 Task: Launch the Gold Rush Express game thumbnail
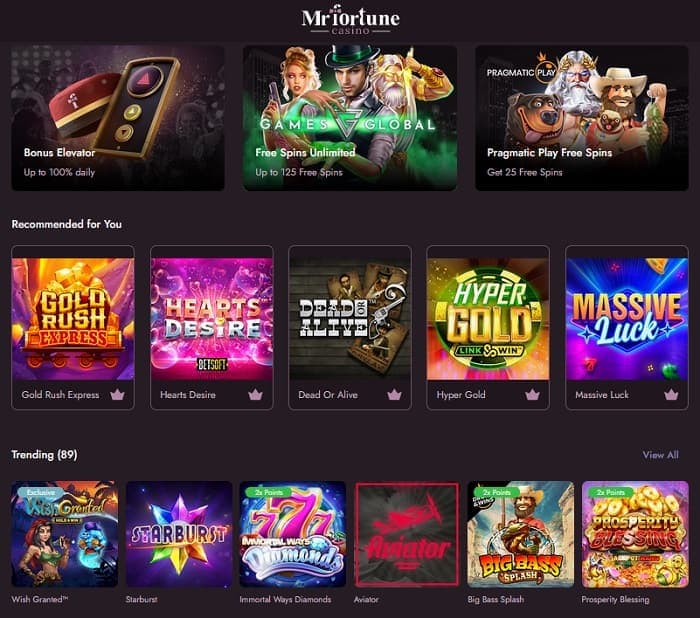point(73,319)
